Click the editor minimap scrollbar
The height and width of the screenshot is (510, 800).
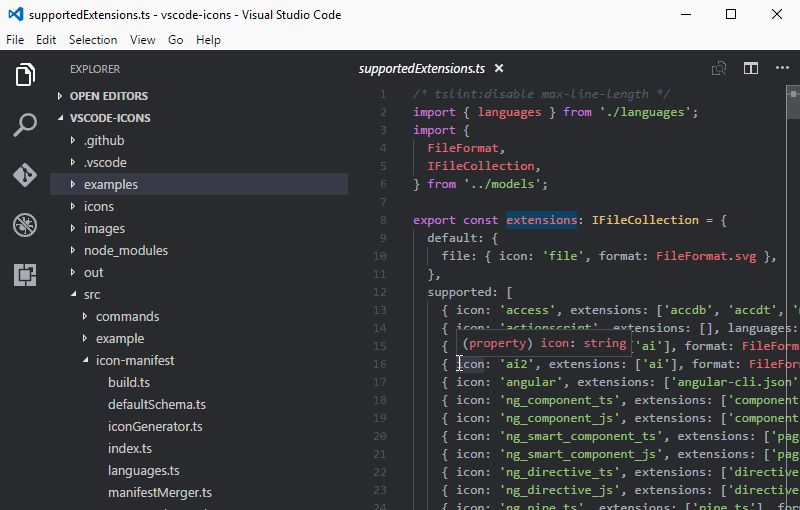point(793,102)
